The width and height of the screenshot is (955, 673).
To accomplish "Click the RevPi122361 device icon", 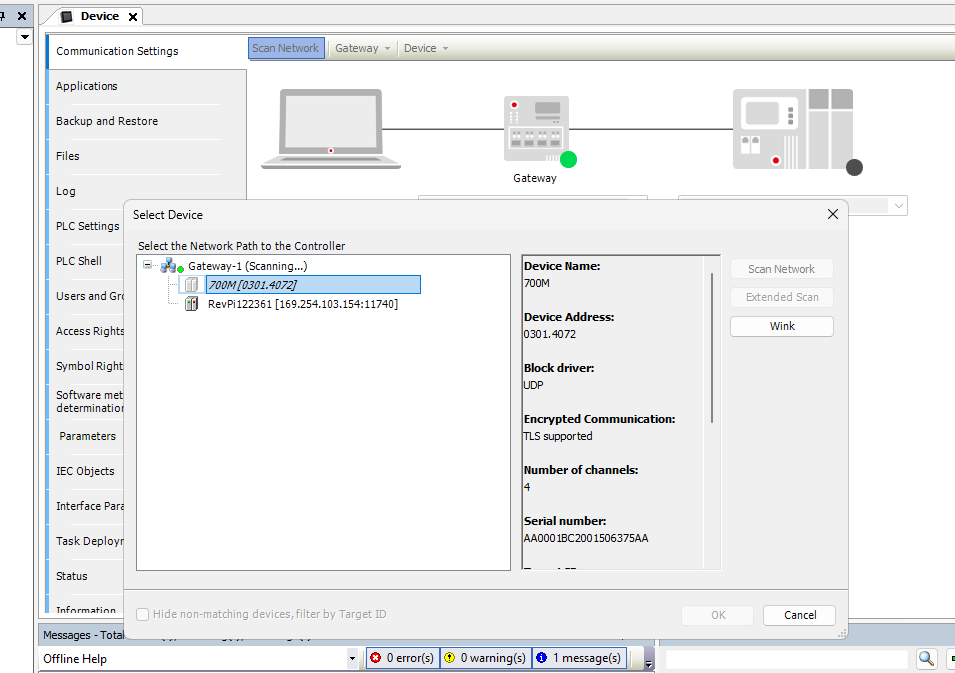I will point(191,304).
